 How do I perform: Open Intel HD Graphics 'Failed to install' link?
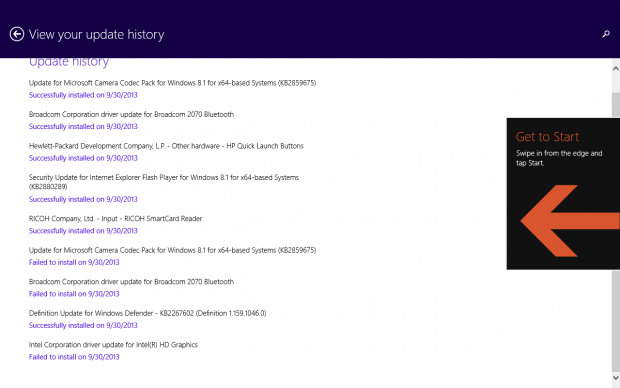[74, 357]
